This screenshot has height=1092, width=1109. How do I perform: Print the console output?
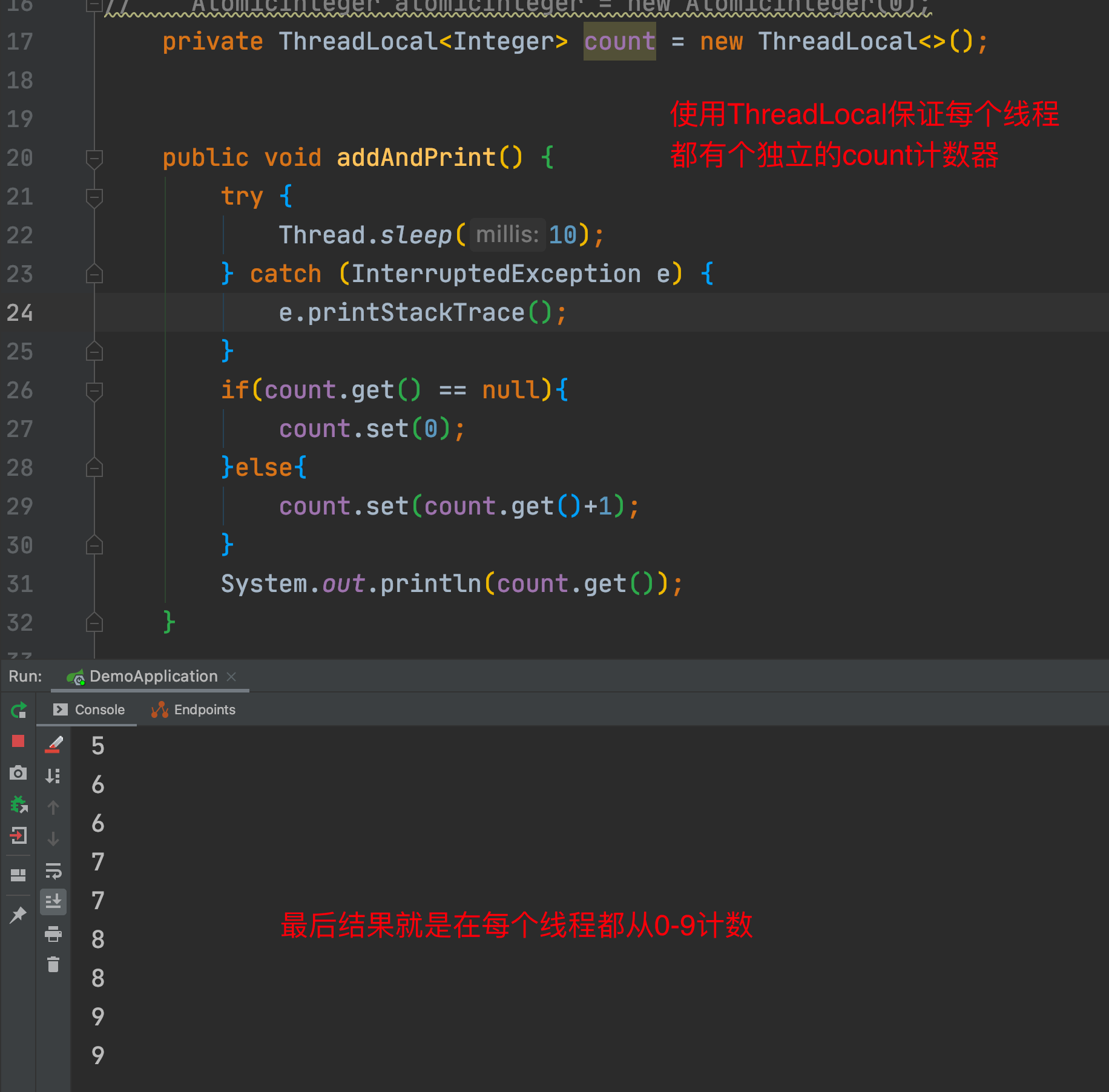[53, 933]
